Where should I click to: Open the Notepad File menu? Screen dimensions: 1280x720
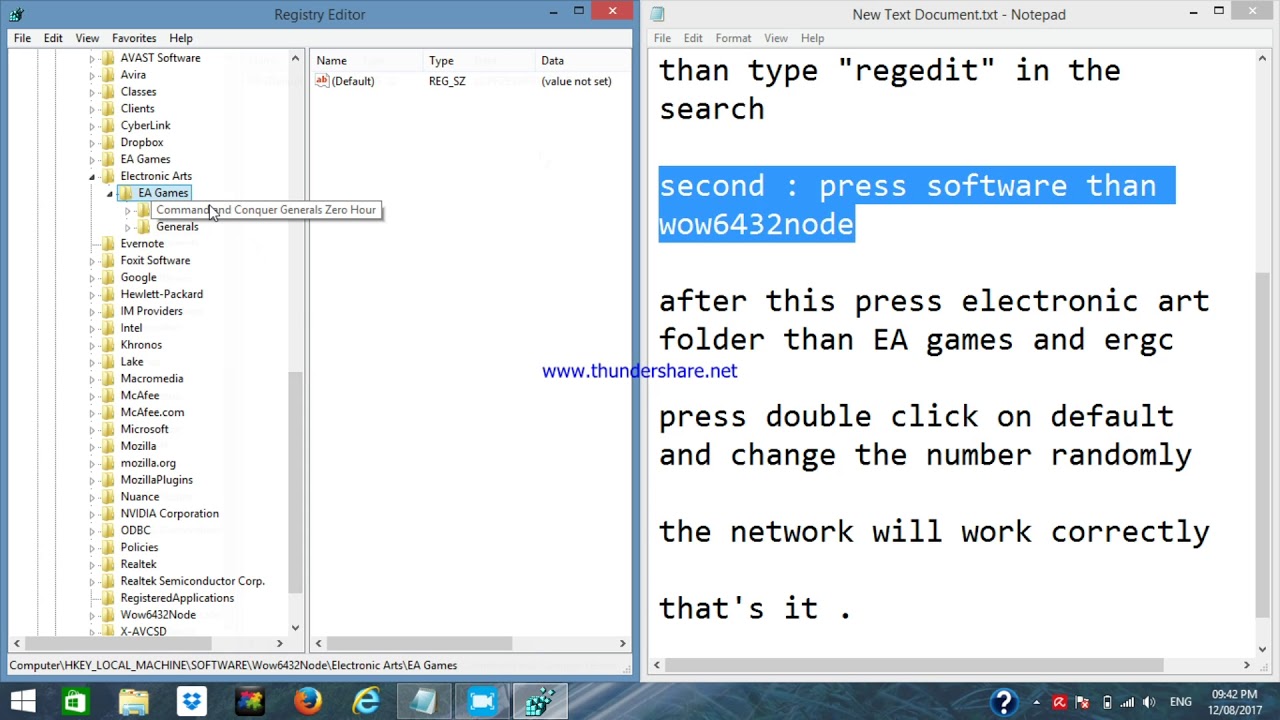(662, 38)
